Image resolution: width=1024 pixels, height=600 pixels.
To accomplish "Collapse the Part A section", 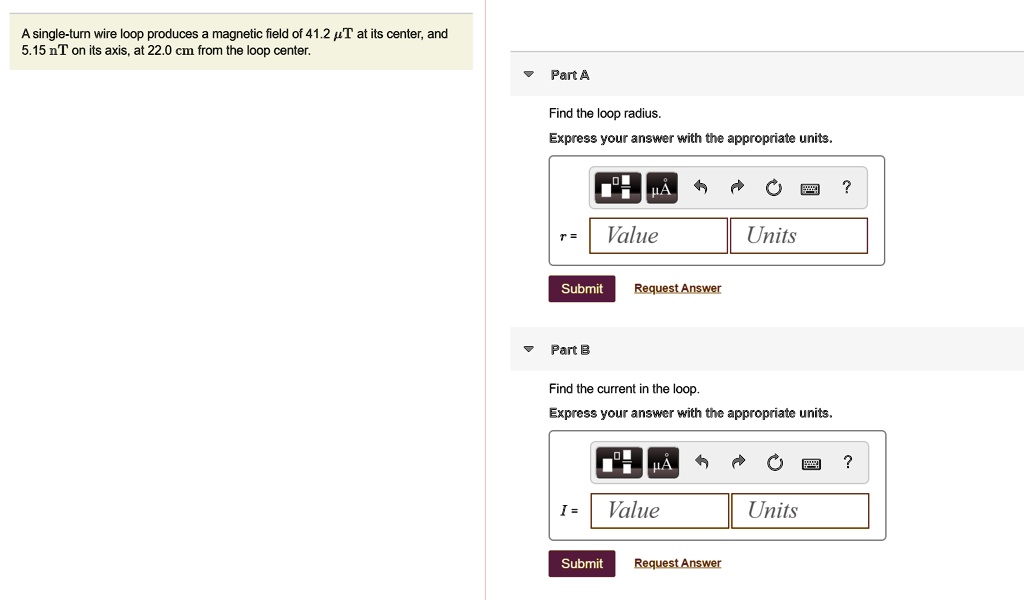I will tap(529, 75).
